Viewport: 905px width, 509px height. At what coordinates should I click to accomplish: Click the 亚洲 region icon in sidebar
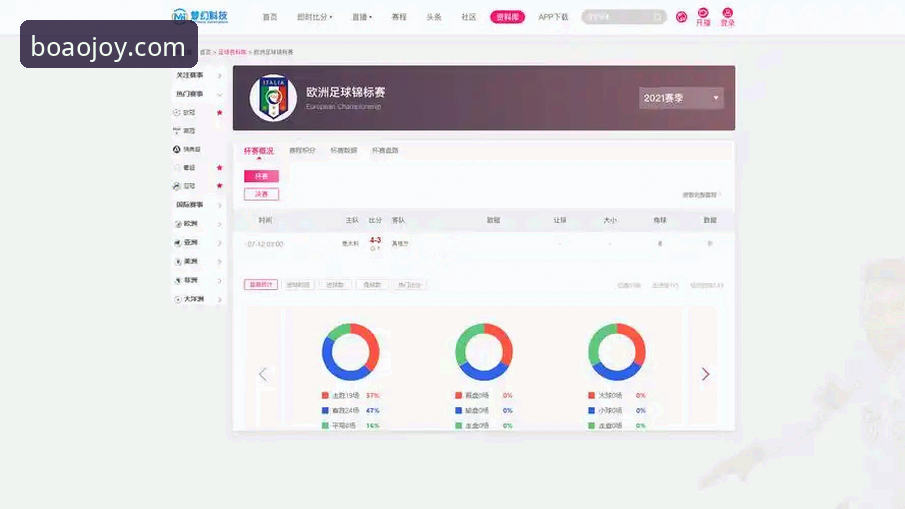click(x=178, y=243)
